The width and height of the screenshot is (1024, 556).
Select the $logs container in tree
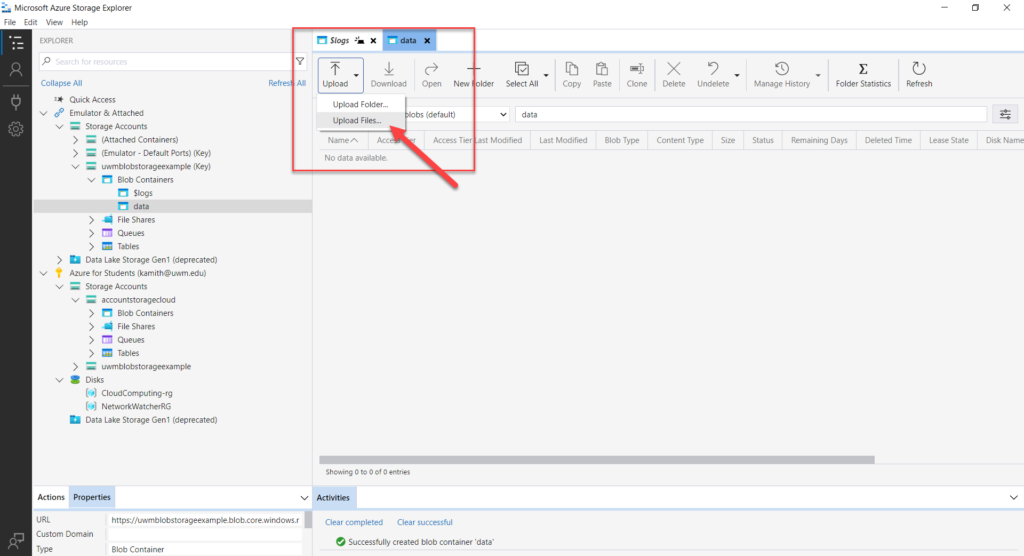[x=142, y=193]
